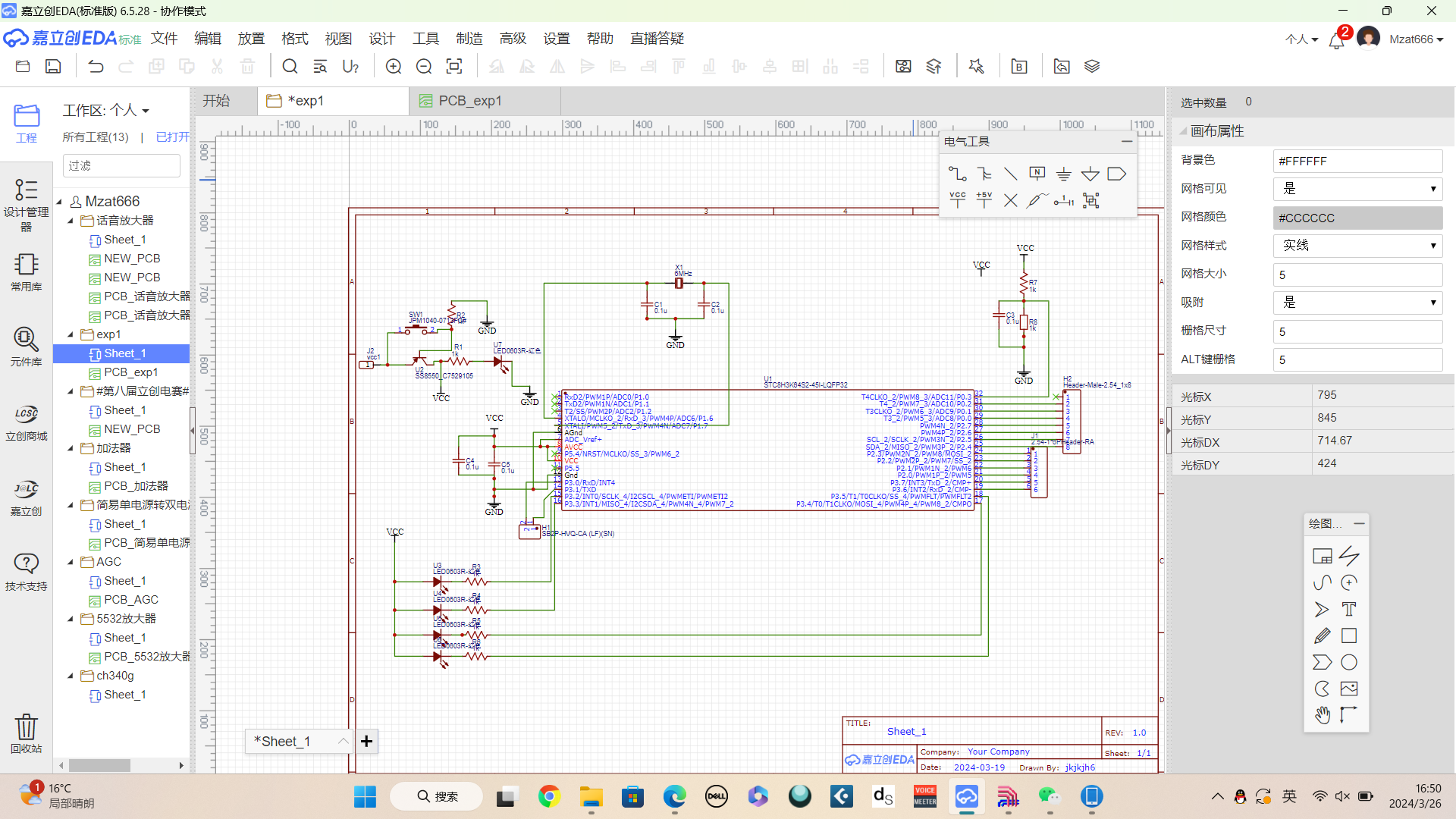
Task: Select the Wire tool in Electrical Tools
Action: 957,174
